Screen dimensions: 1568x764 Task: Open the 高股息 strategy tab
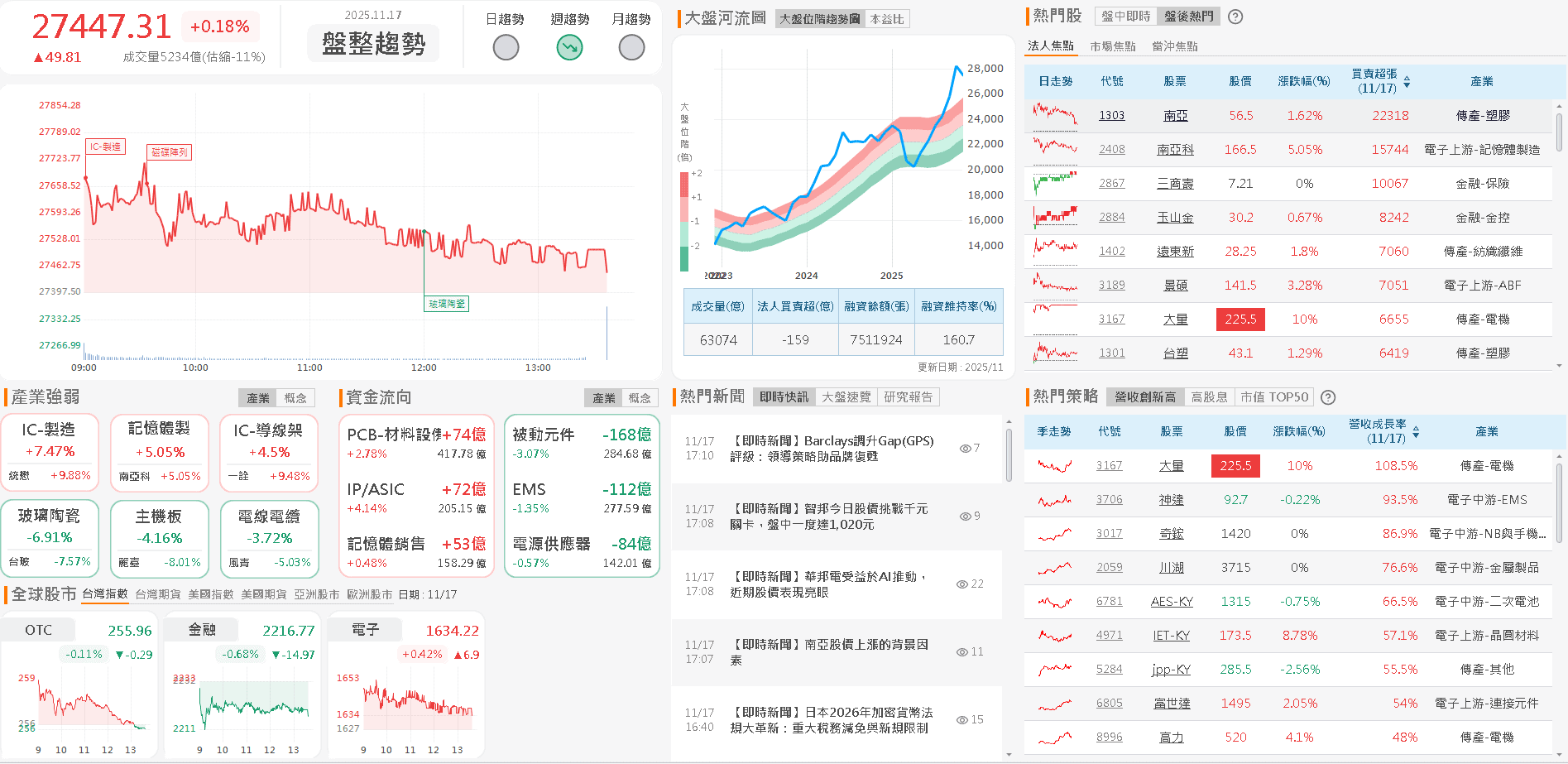coord(1209,396)
